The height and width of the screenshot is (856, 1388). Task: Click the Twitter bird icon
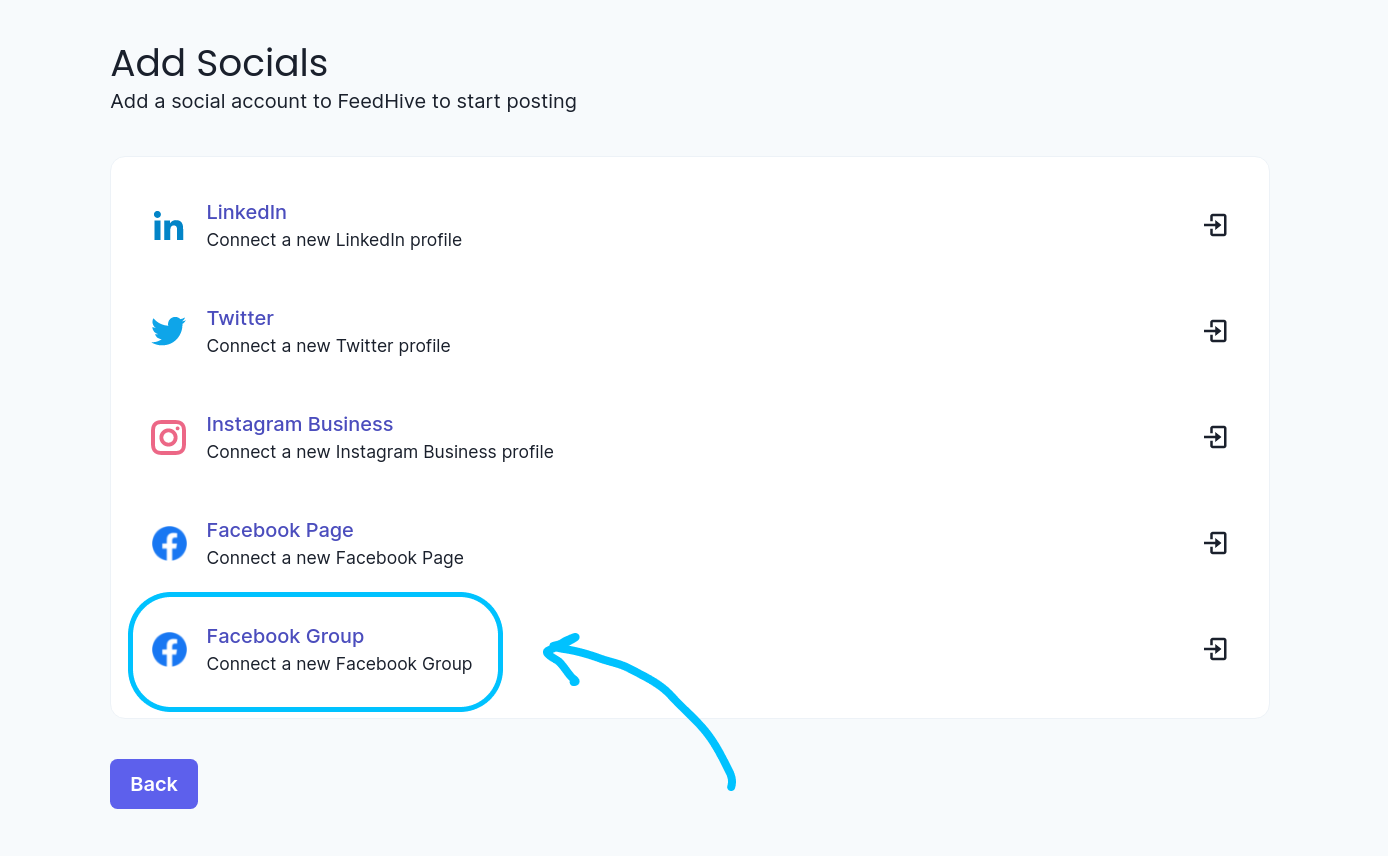(x=168, y=331)
